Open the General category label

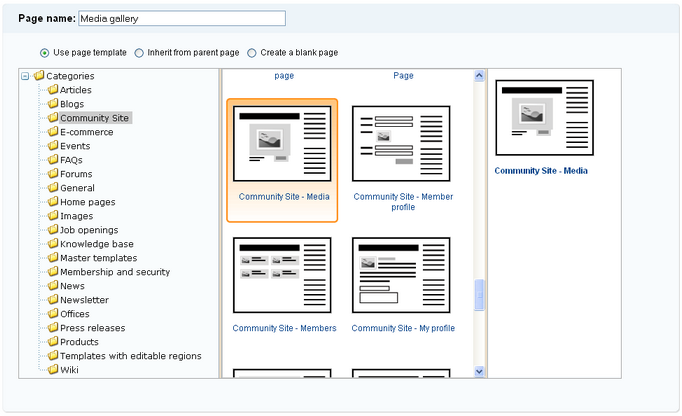[77, 188]
